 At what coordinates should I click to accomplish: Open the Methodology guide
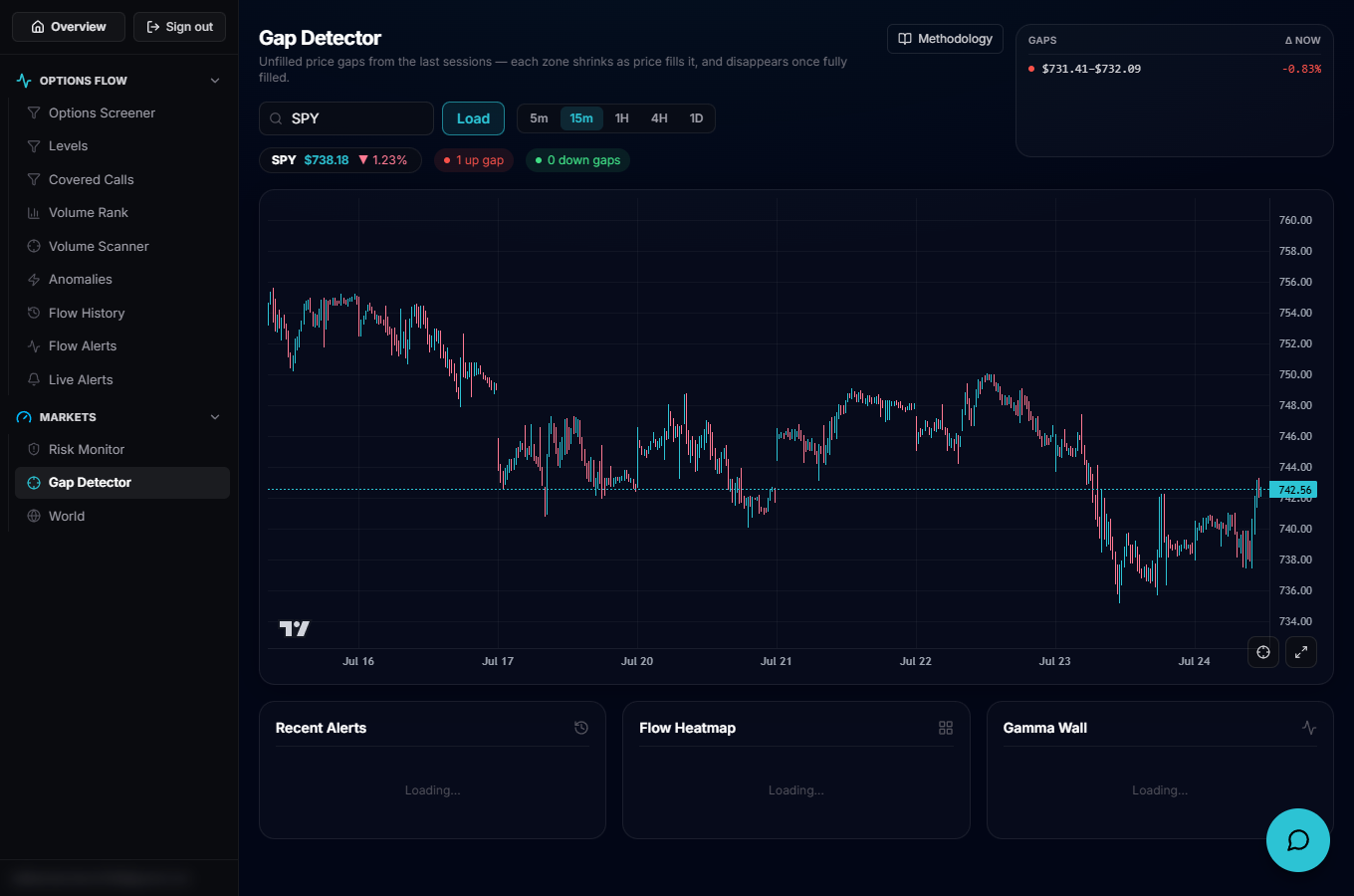tap(945, 39)
